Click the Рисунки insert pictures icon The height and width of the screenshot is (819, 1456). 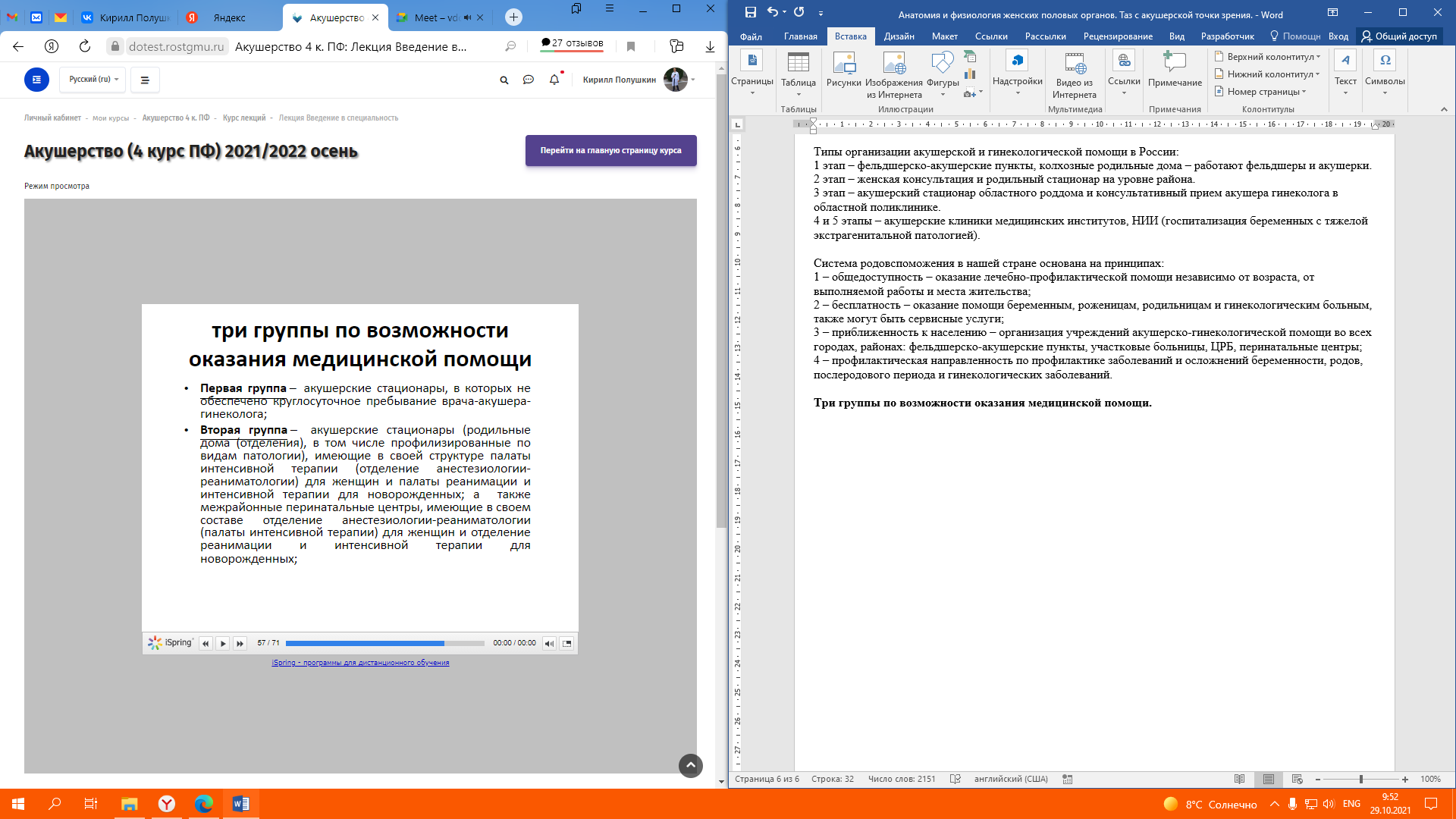[843, 69]
